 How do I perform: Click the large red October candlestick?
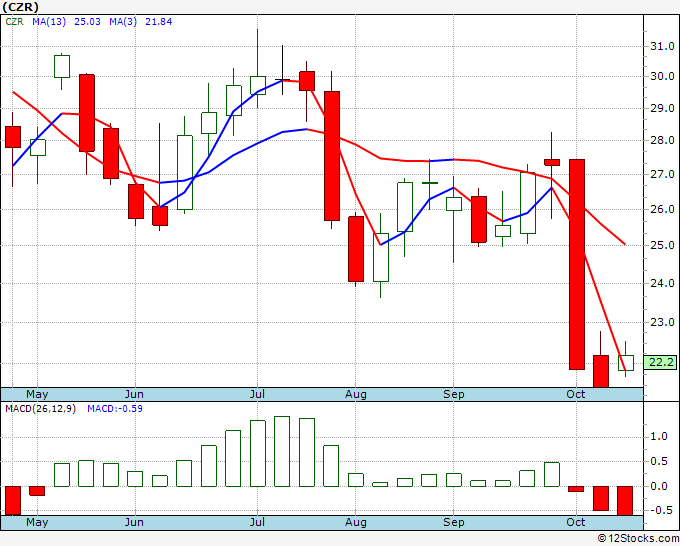click(x=577, y=265)
